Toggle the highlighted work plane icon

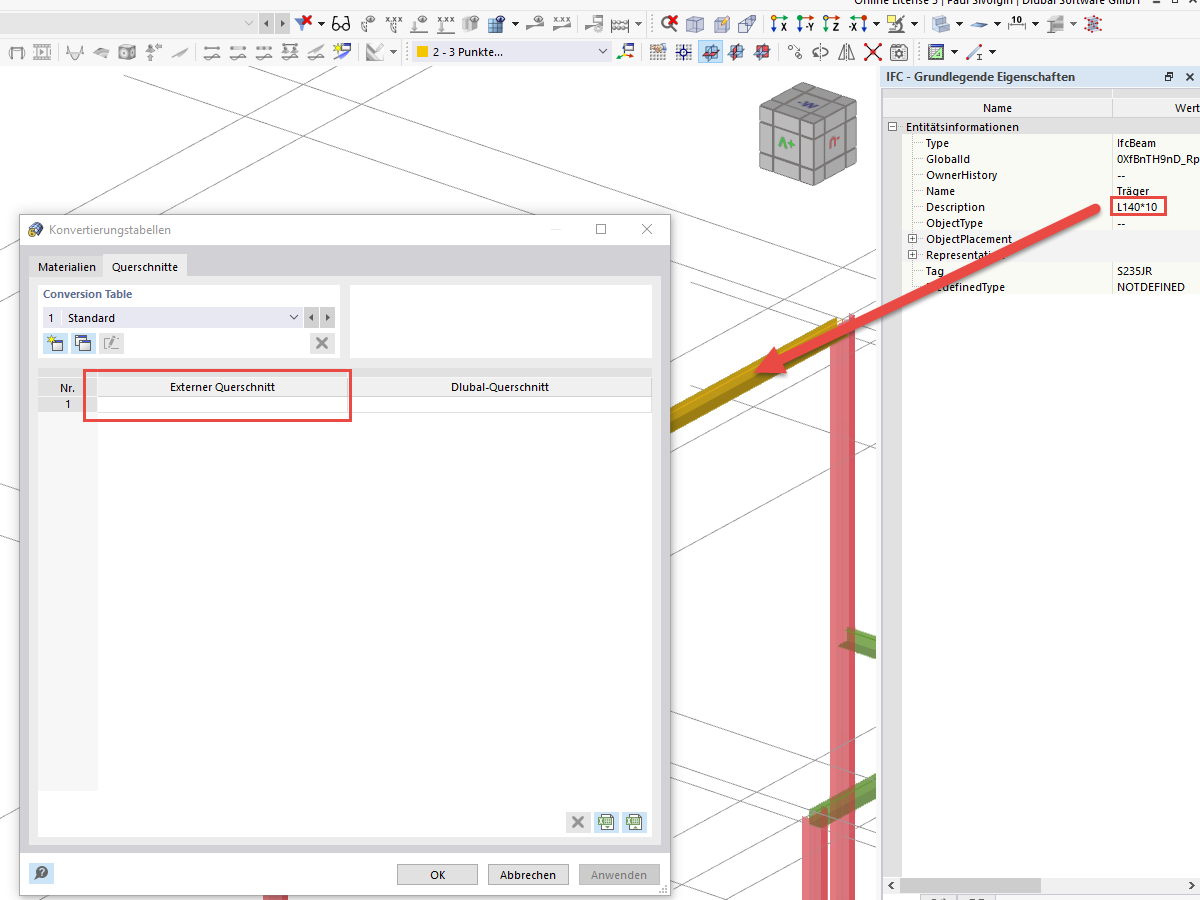[x=710, y=52]
